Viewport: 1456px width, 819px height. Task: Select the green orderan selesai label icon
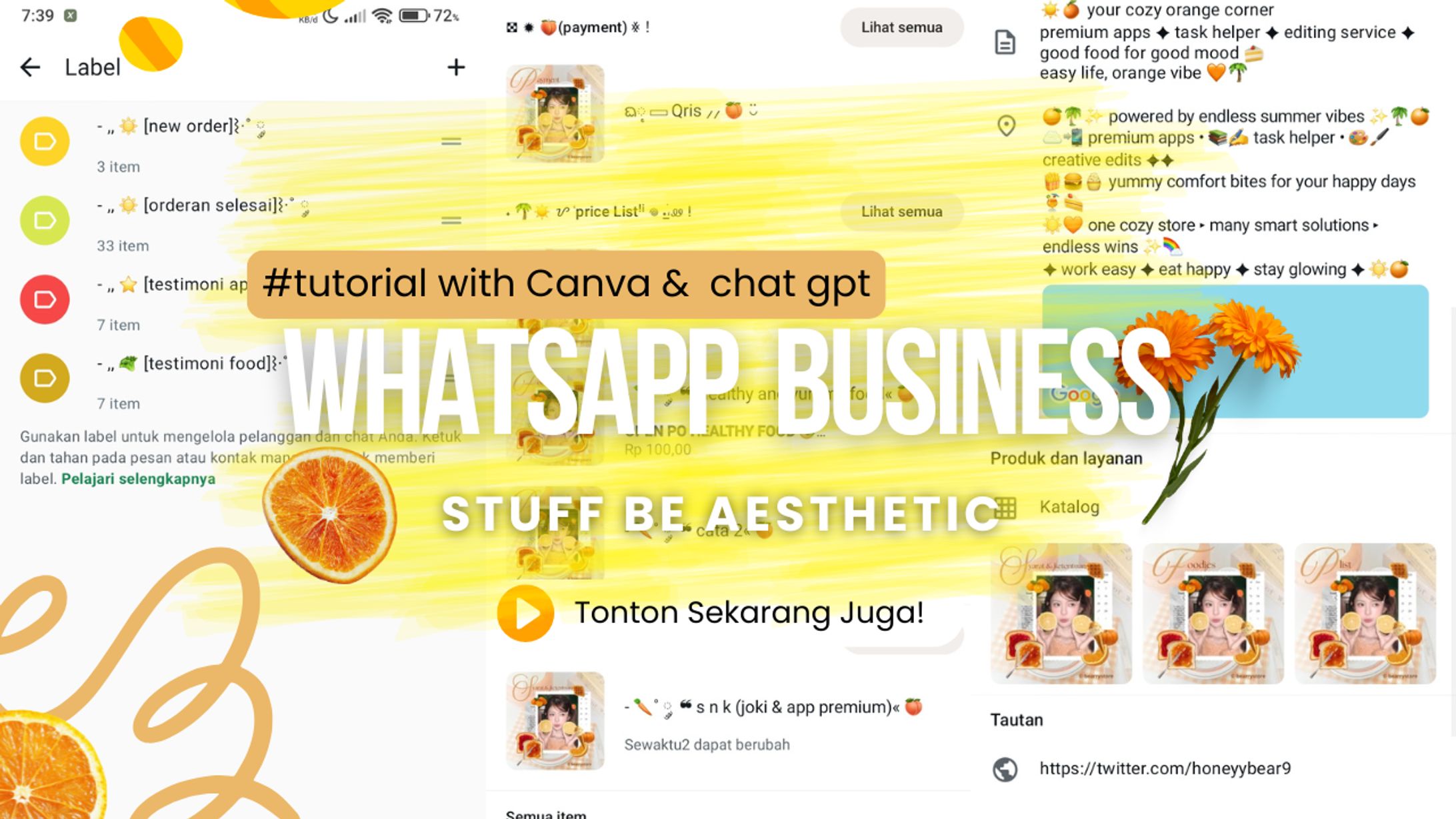pyautogui.click(x=45, y=221)
